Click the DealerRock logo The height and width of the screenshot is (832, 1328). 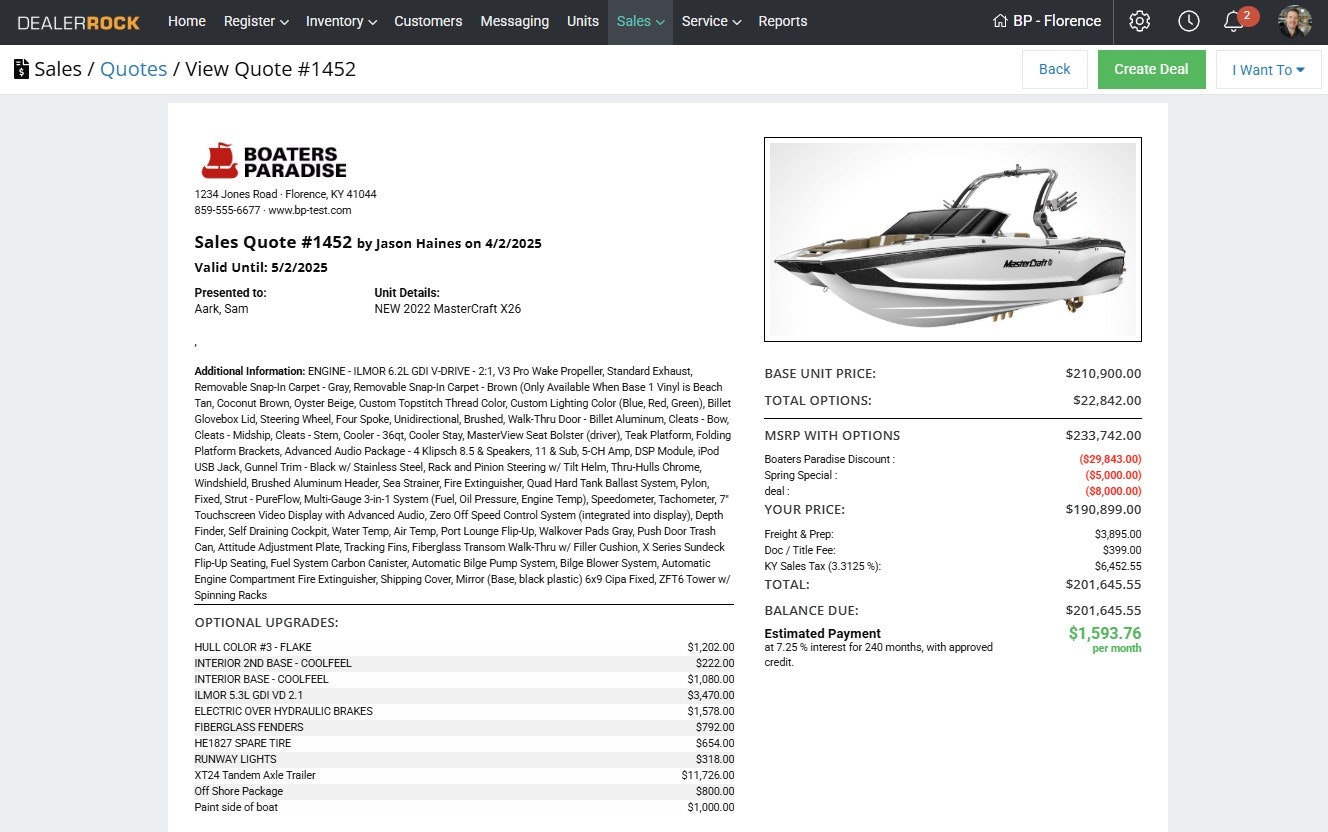coord(79,22)
